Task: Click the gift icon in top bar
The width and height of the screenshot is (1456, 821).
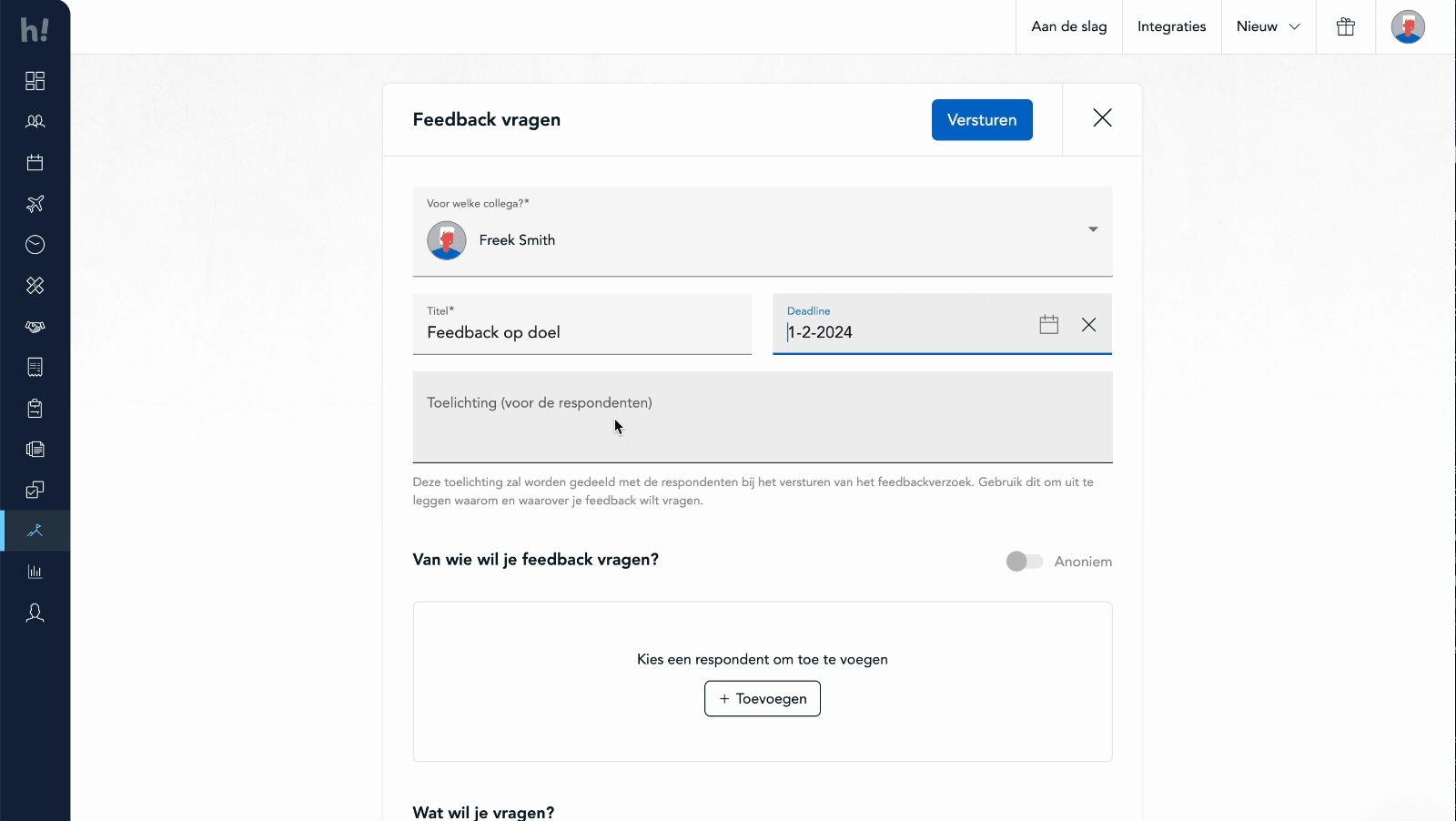Action: [1345, 27]
